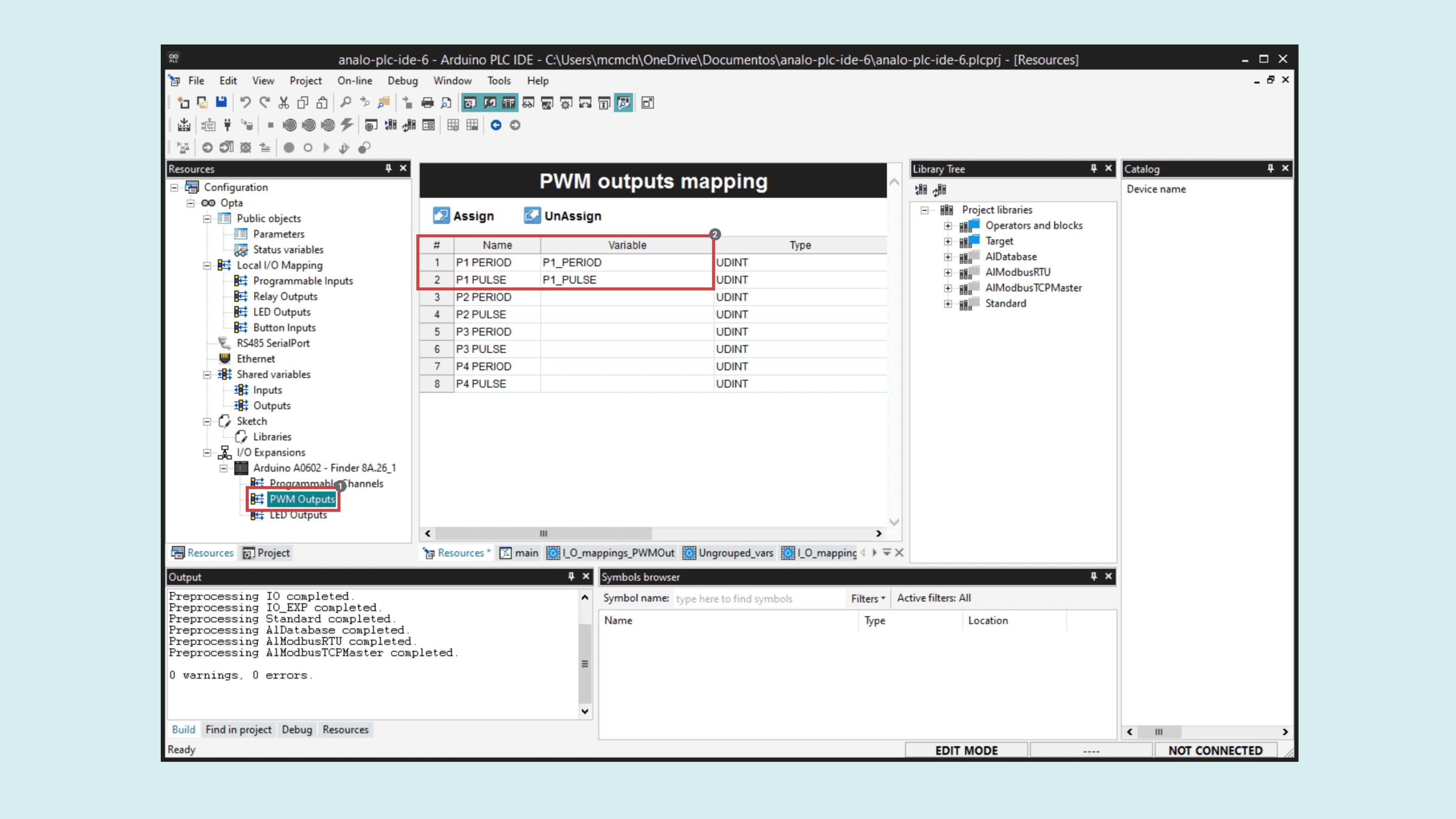Click the Connect to target plug icon
The width and height of the screenshot is (1456, 819).
pyautogui.click(x=227, y=125)
